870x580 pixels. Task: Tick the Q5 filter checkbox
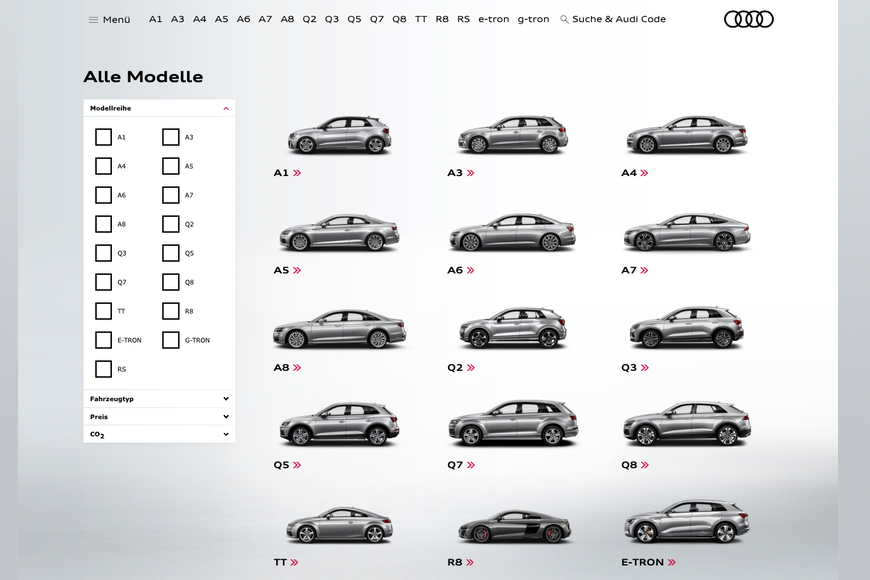point(170,253)
